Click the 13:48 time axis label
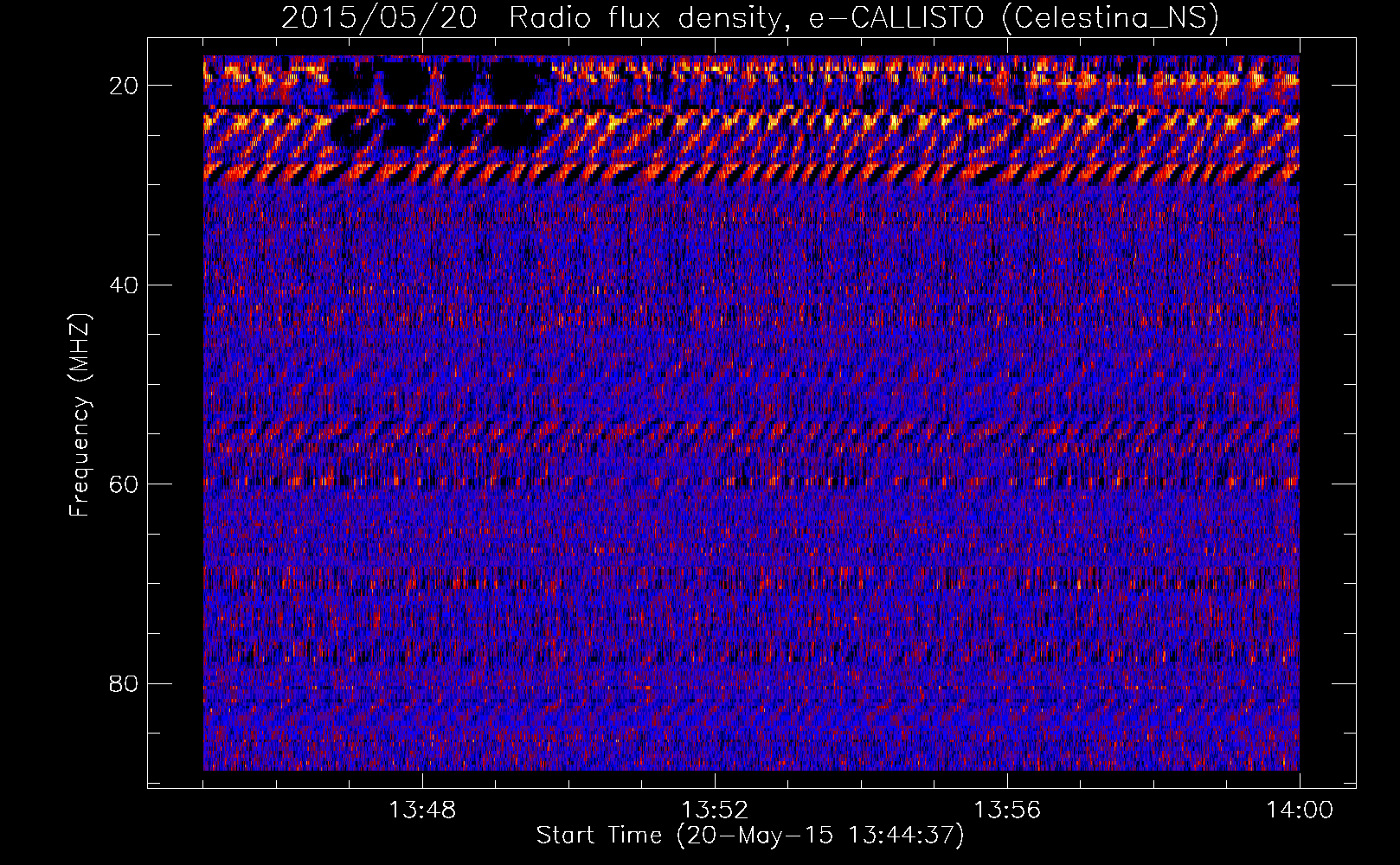 tap(422, 811)
